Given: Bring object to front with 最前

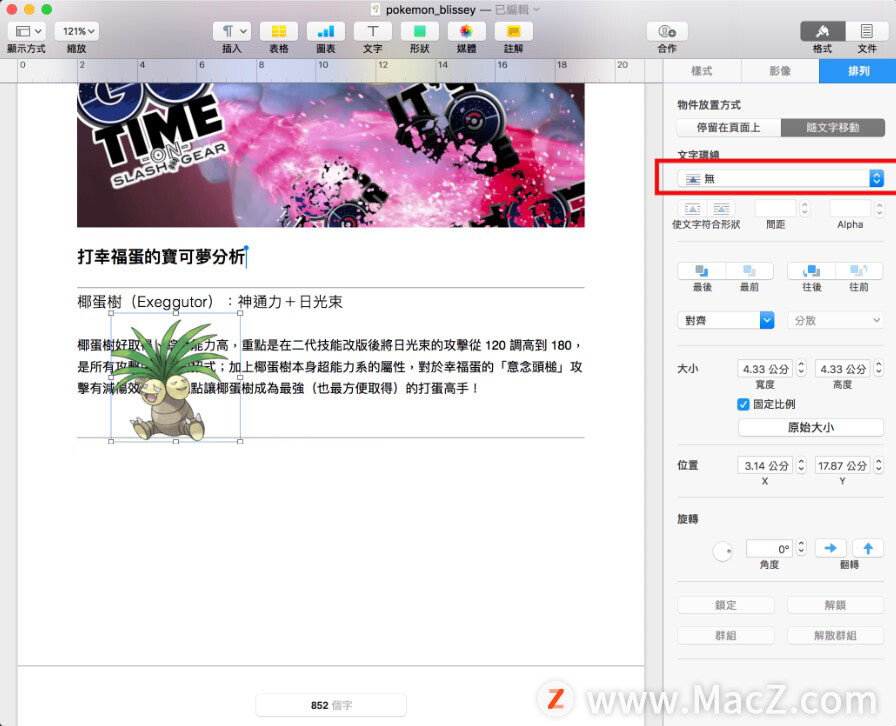Looking at the screenshot, I should [750, 270].
